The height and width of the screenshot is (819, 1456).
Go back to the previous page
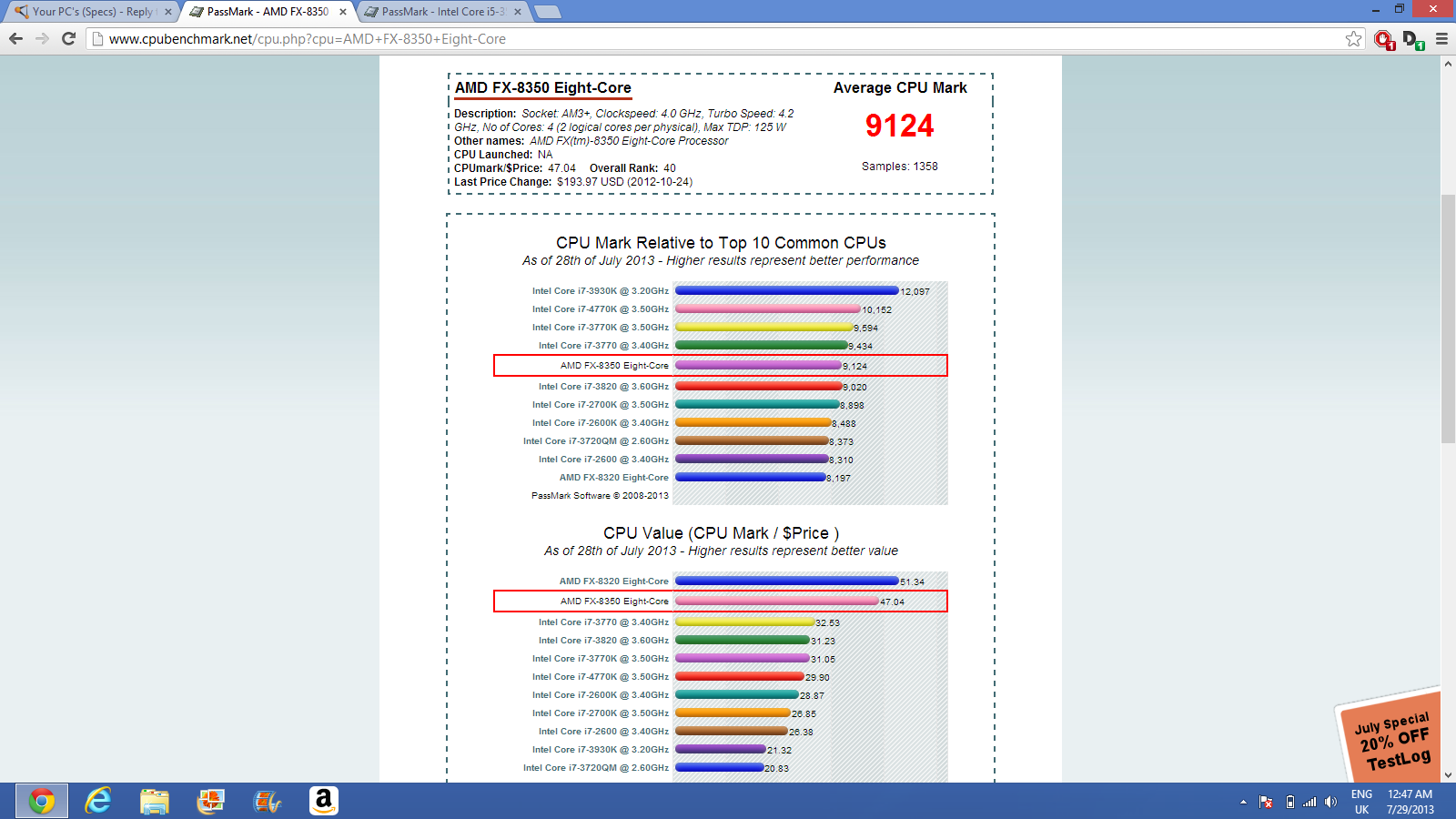15,38
